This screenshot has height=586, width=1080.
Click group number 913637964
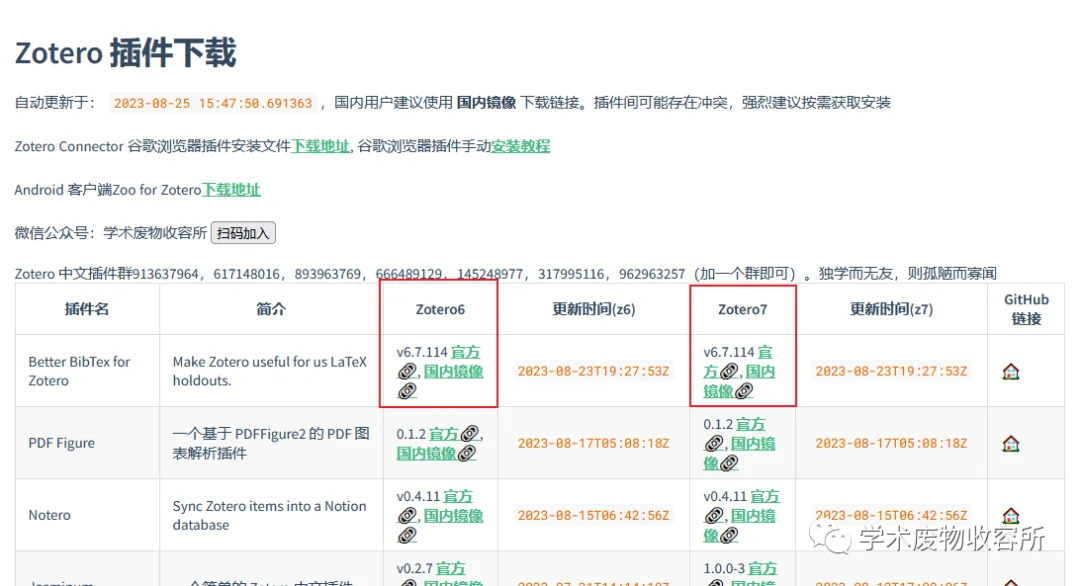165,274
